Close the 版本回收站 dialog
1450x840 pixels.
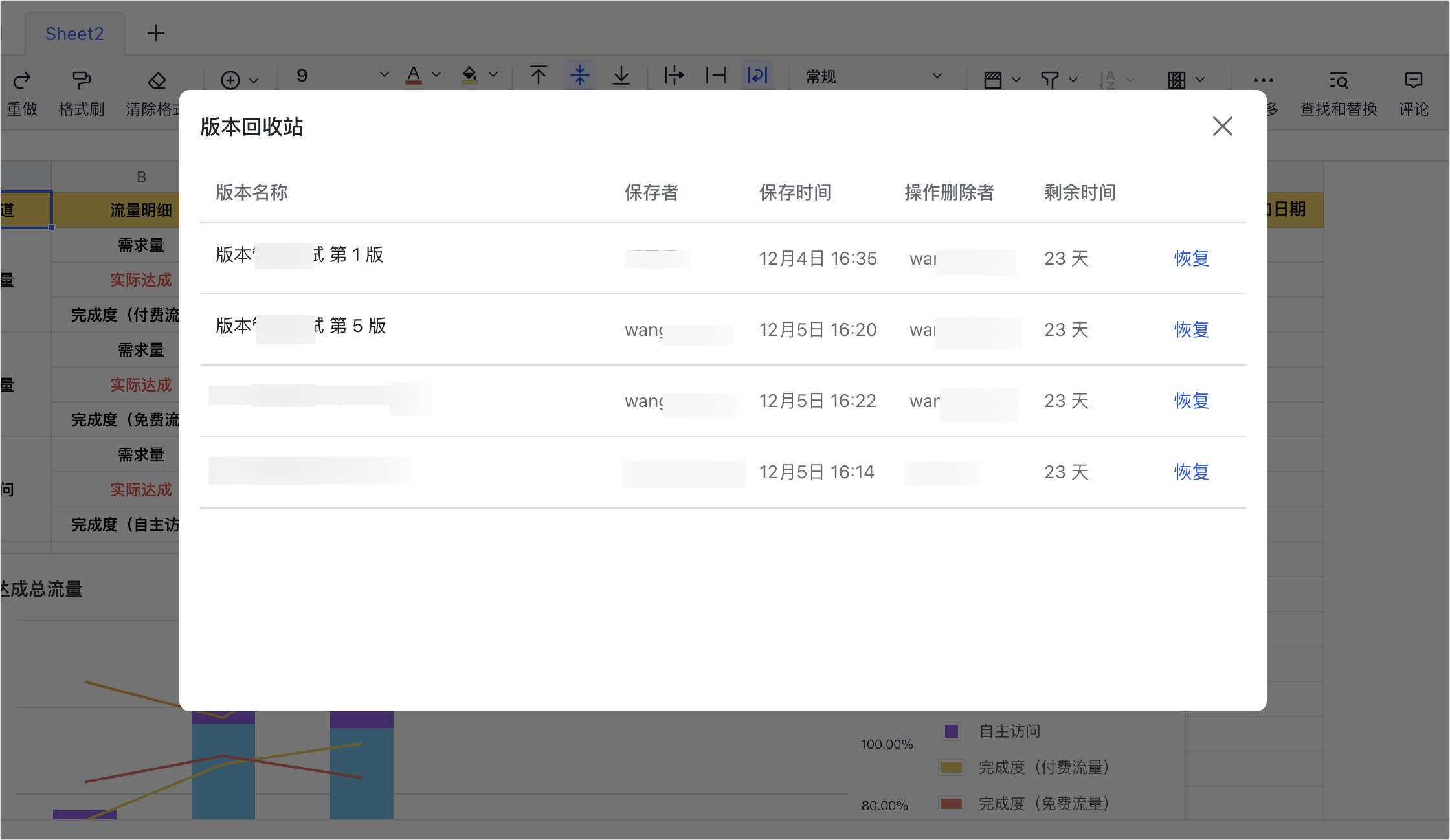[x=1222, y=126]
